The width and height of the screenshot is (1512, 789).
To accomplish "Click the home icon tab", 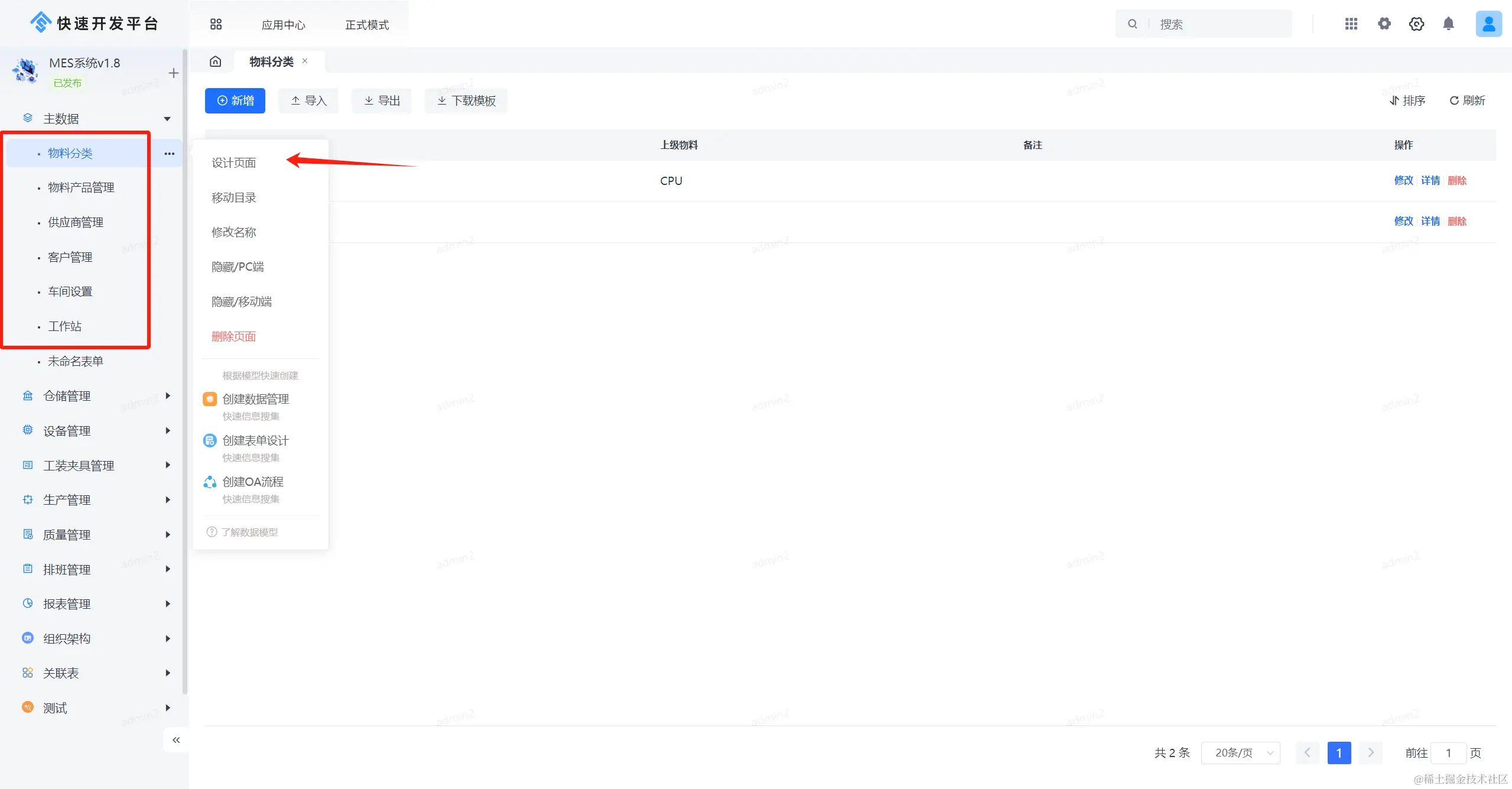I will [216, 61].
